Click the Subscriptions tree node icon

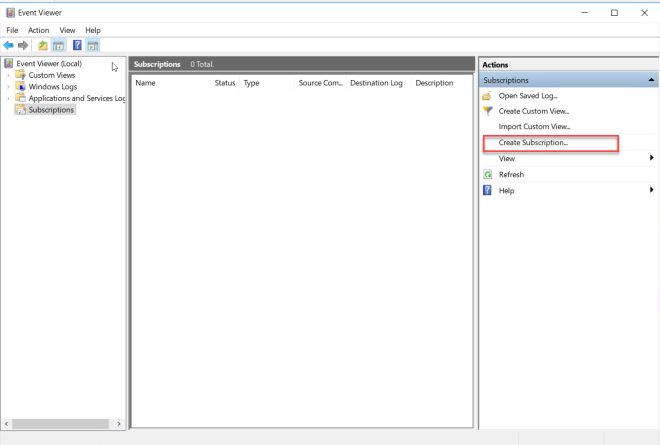(20, 109)
